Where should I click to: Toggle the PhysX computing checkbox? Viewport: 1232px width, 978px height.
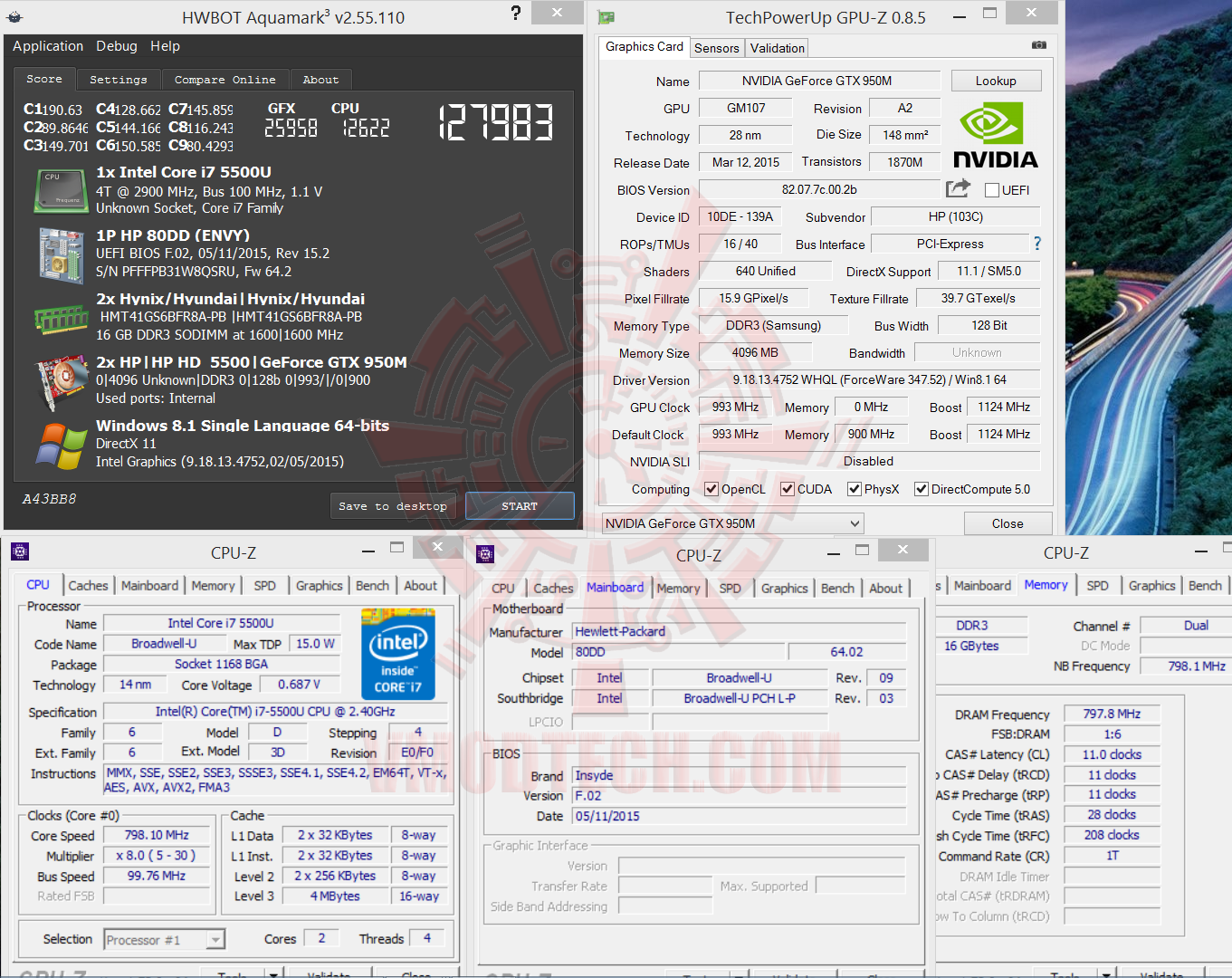pos(855,489)
